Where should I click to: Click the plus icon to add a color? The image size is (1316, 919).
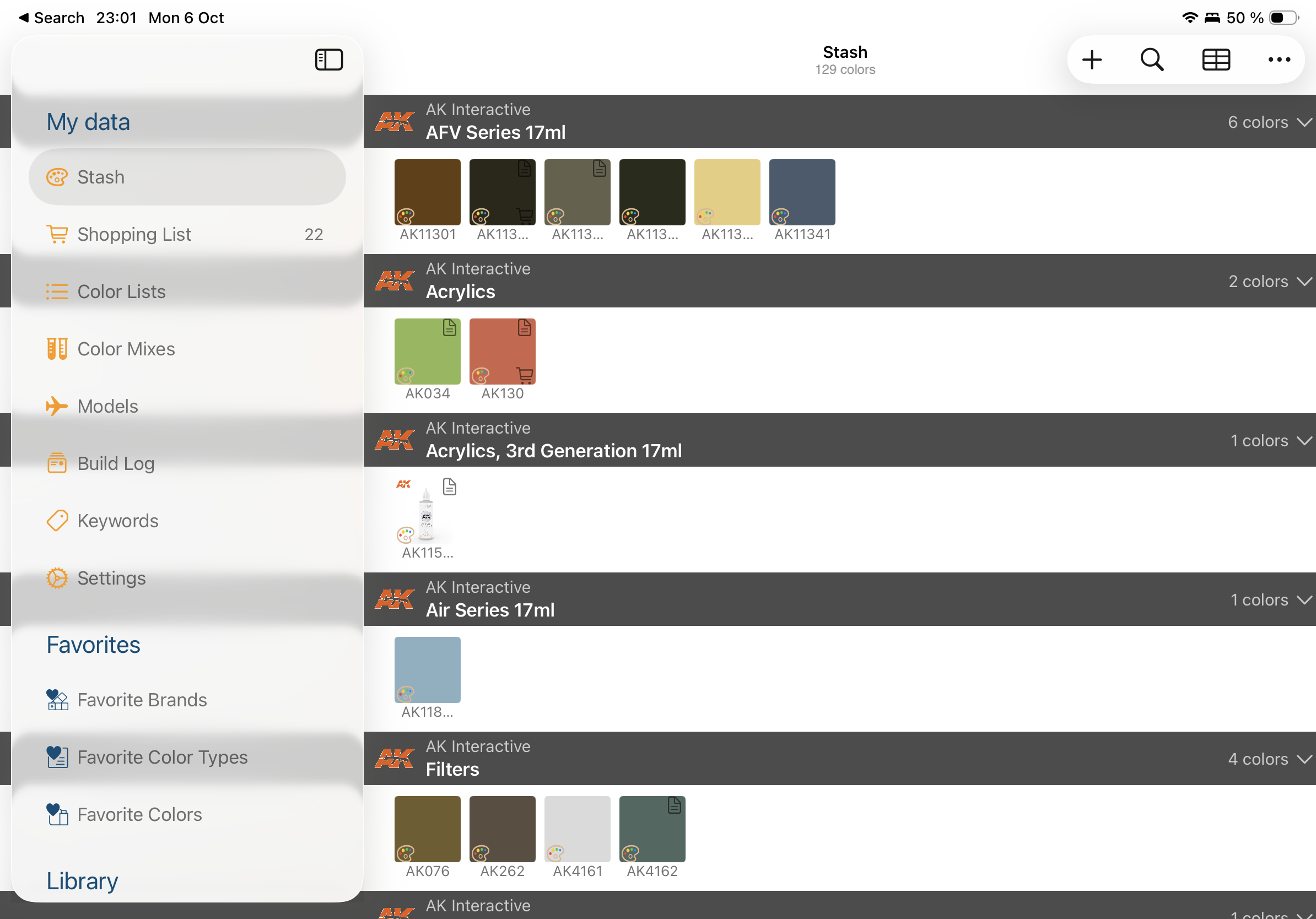pyautogui.click(x=1092, y=60)
